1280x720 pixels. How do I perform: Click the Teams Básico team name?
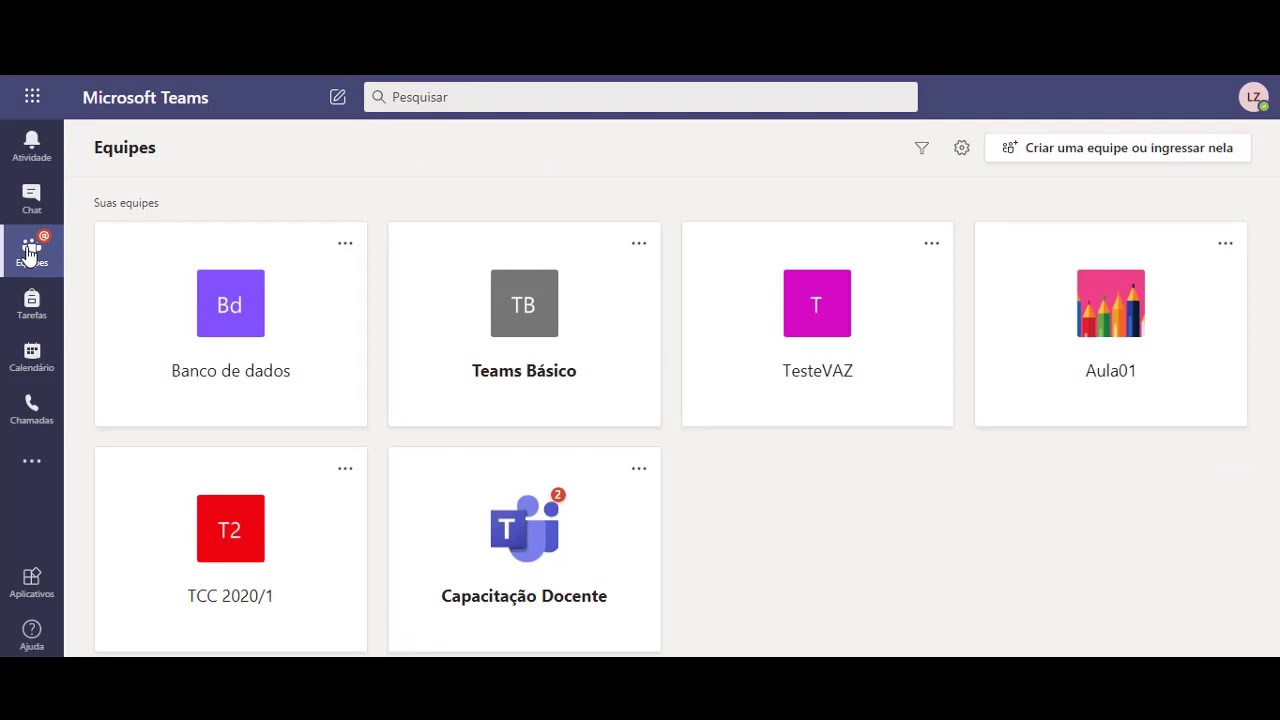point(524,370)
